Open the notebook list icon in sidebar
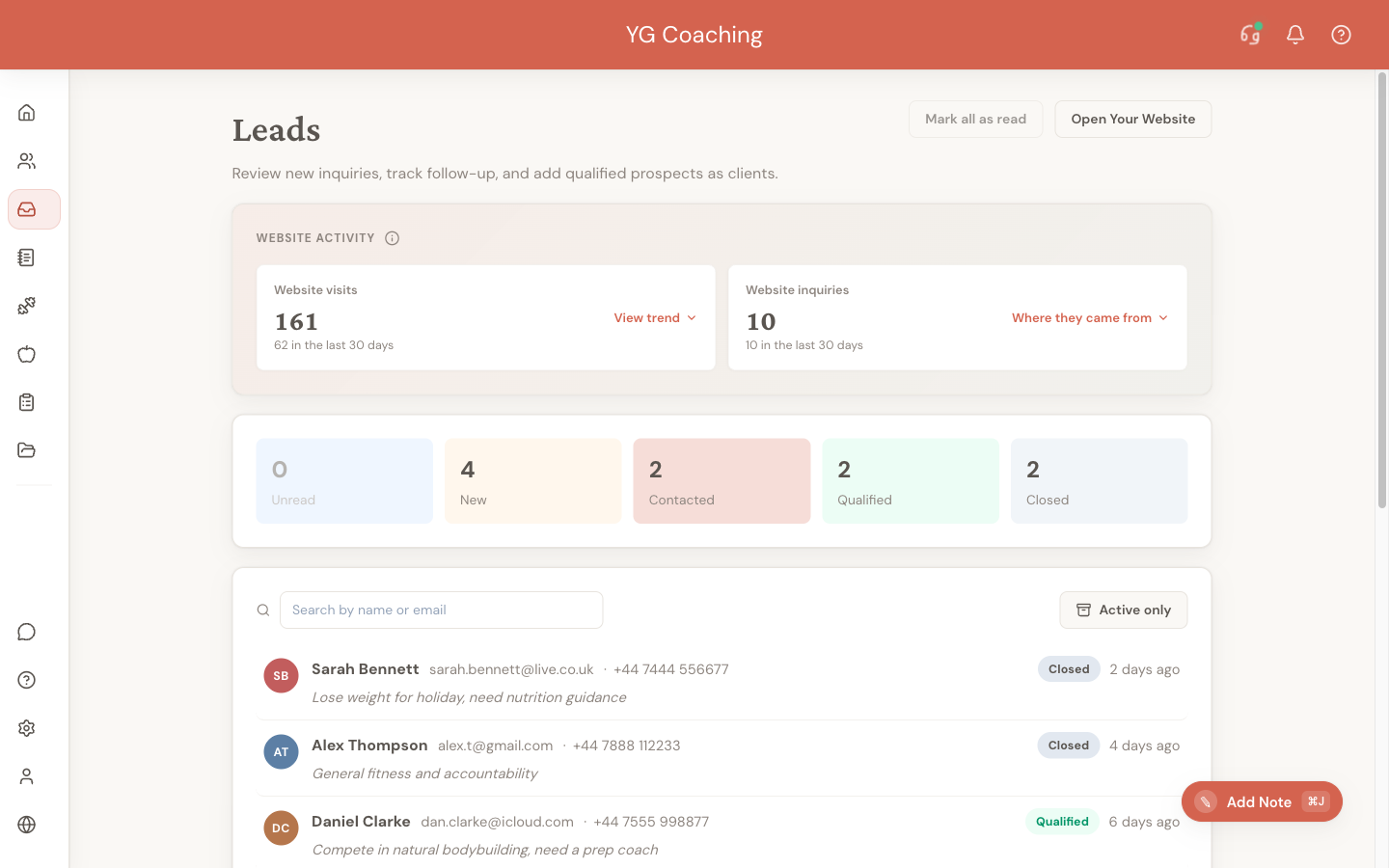Screen dimensions: 1389x868 click(x=27, y=258)
